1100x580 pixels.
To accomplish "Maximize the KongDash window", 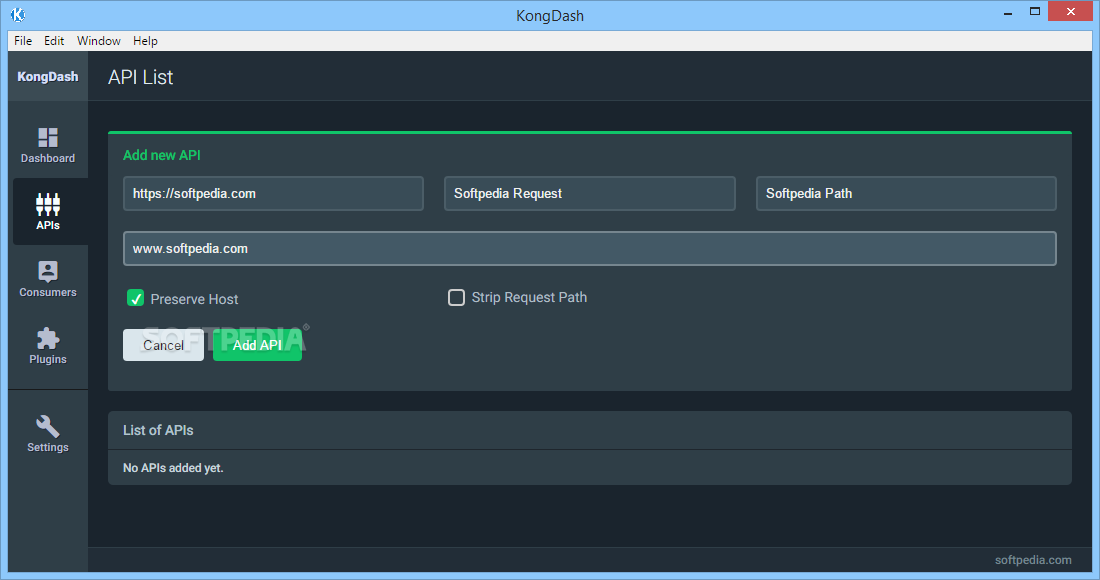I will 1035,12.
